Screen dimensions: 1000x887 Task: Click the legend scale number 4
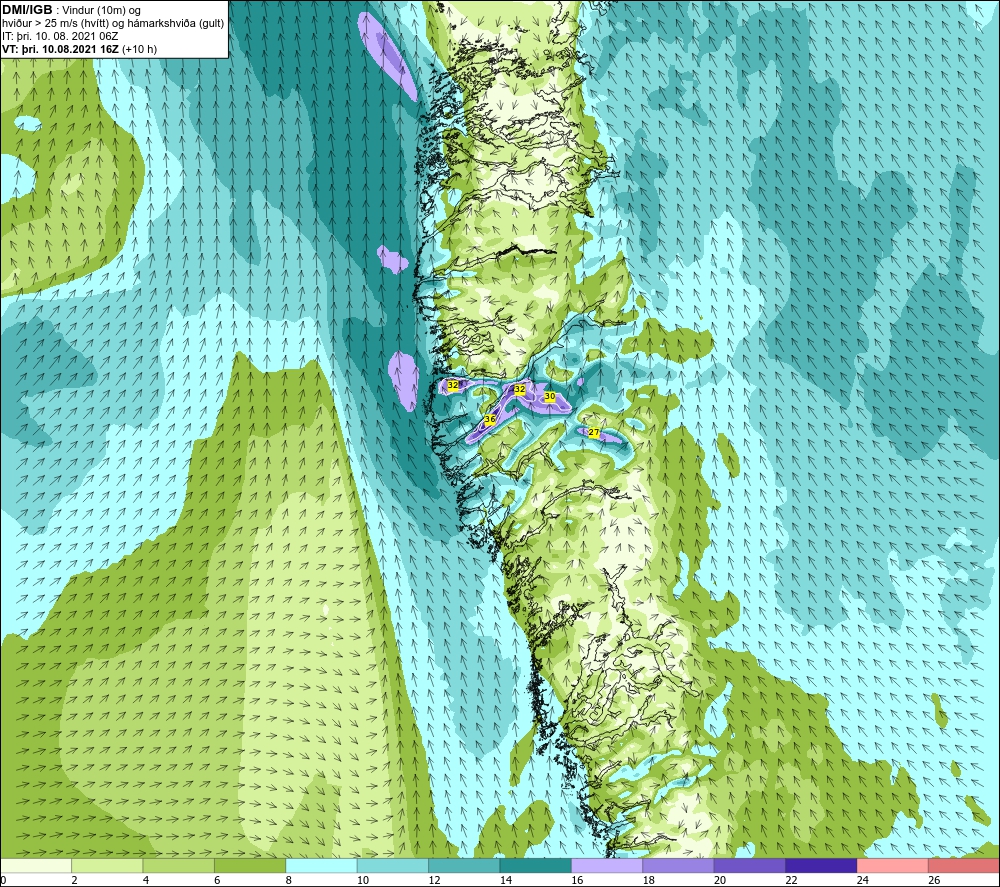click(146, 880)
